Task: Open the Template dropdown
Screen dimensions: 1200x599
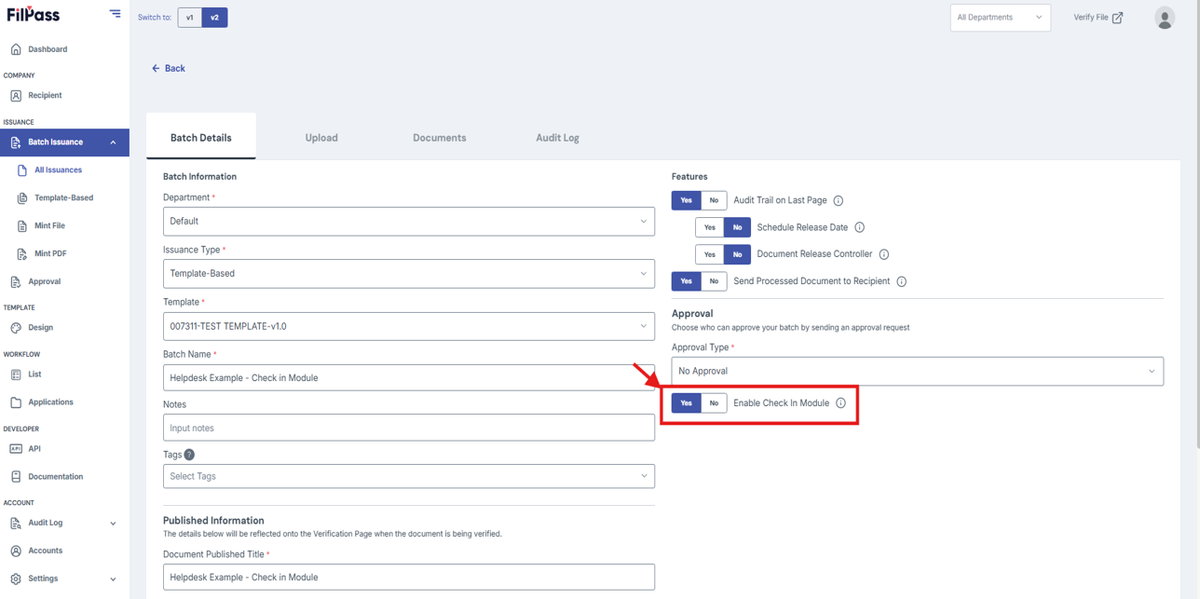Action: pos(408,326)
